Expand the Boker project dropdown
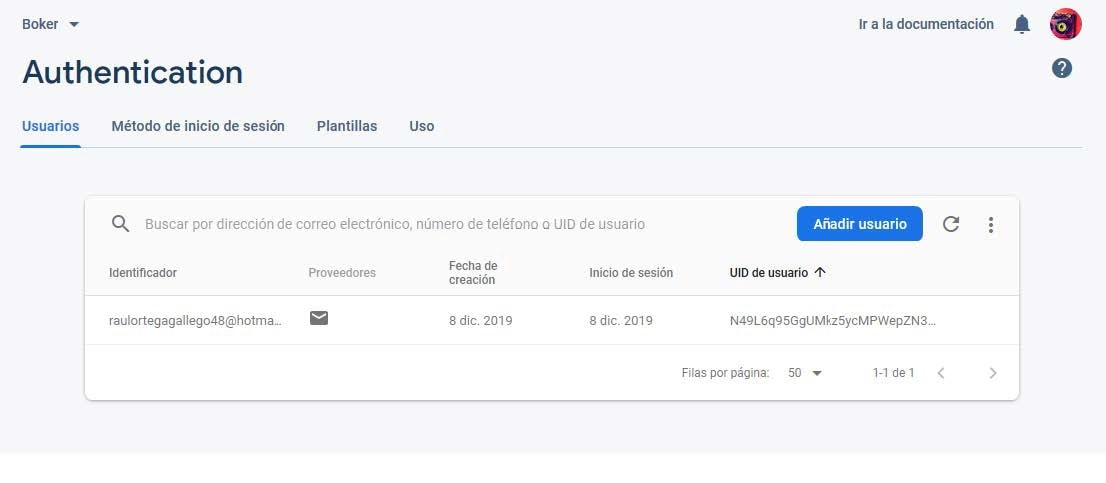 point(51,24)
